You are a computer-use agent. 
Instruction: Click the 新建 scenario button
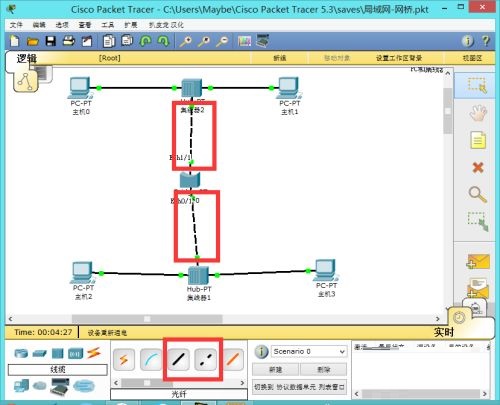pos(275,370)
